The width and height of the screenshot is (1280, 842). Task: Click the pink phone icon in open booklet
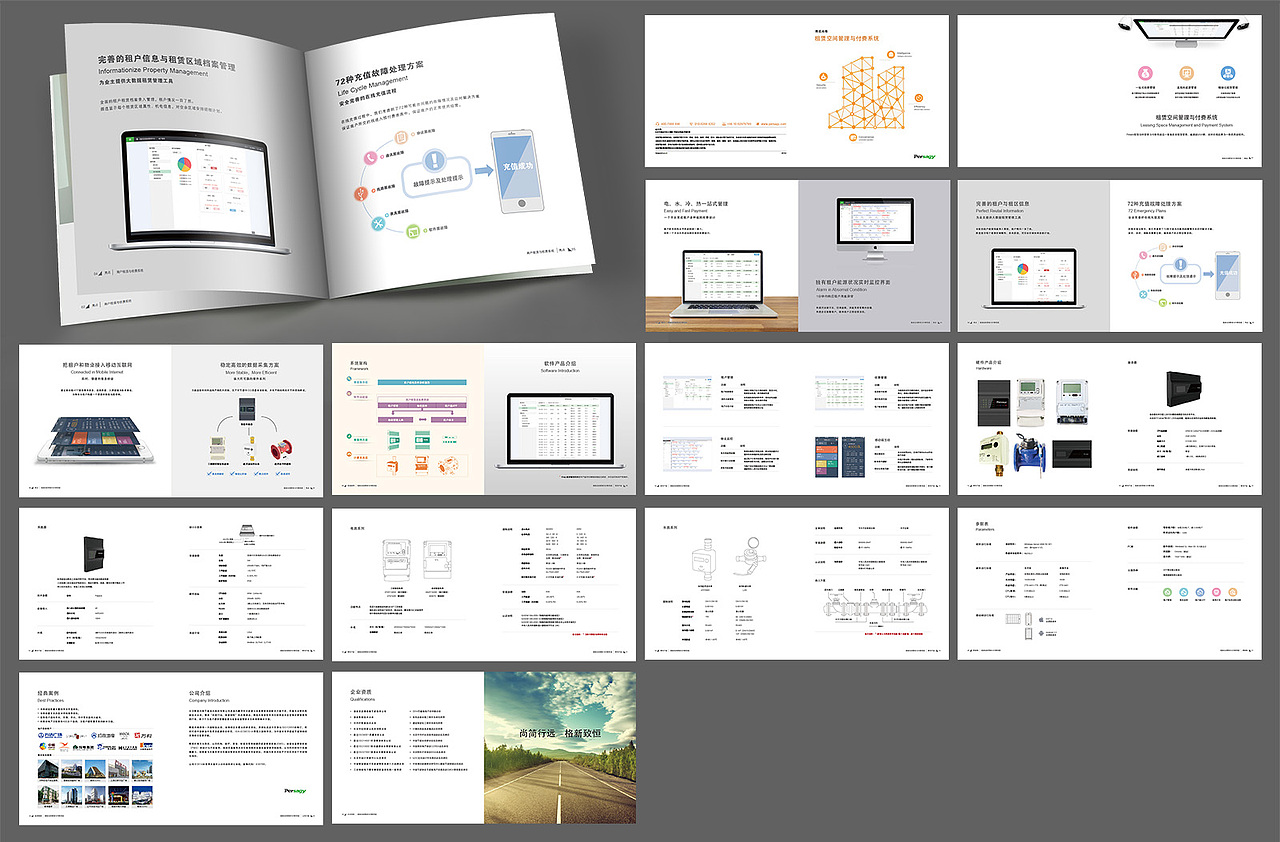(371, 157)
